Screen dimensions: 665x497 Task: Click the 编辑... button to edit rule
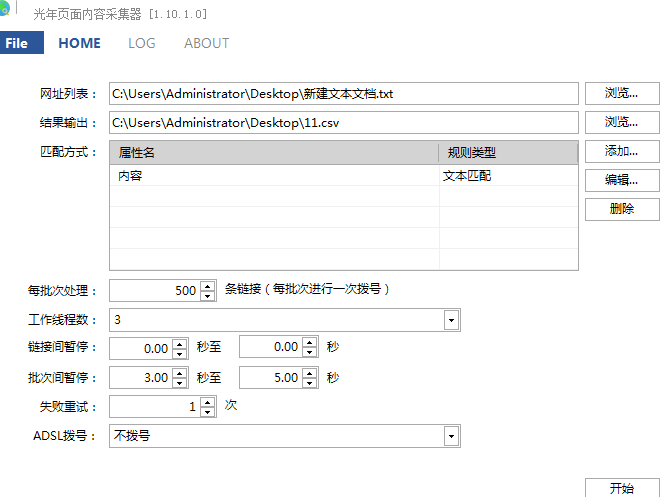click(622, 180)
